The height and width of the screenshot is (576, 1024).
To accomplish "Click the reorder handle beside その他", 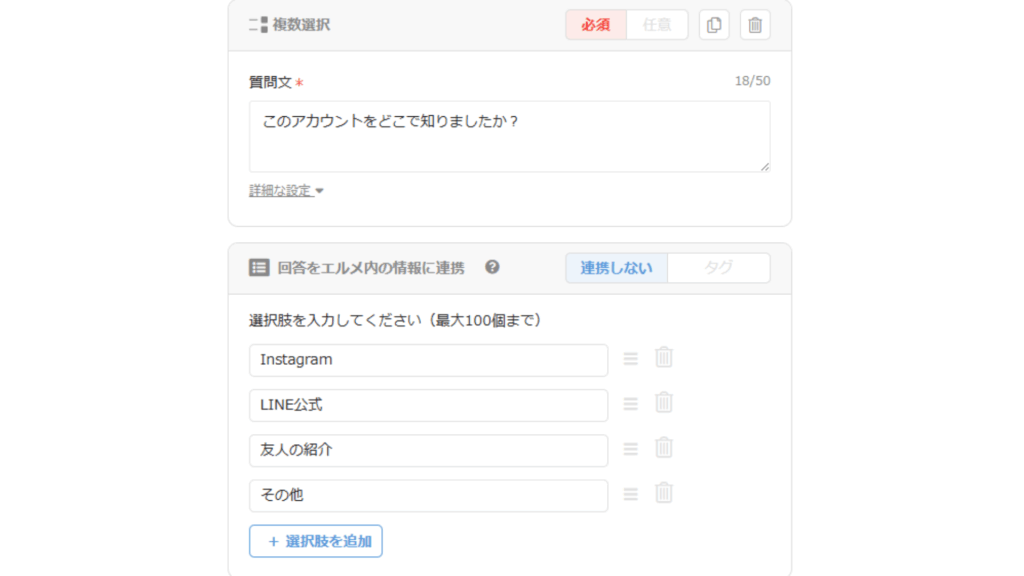I will (631, 493).
